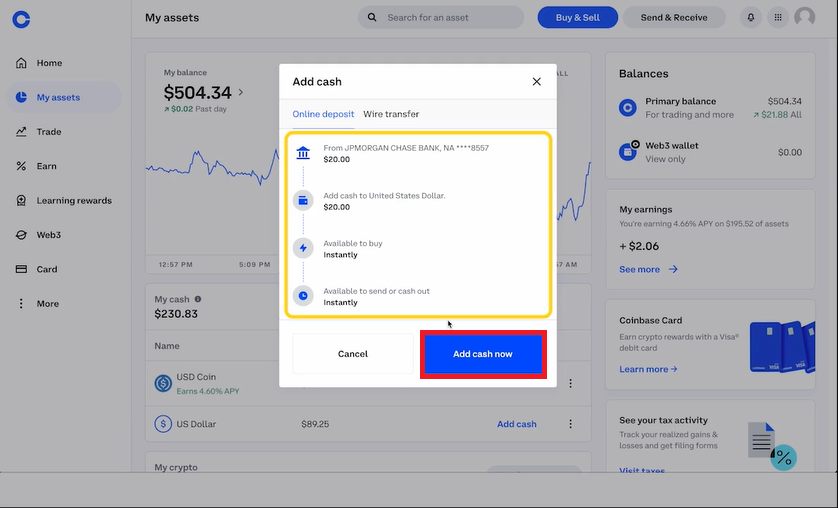The height and width of the screenshot is (508, 838).
Task: Click the lightning icon by Available to buy
Action: click(303, 248)
